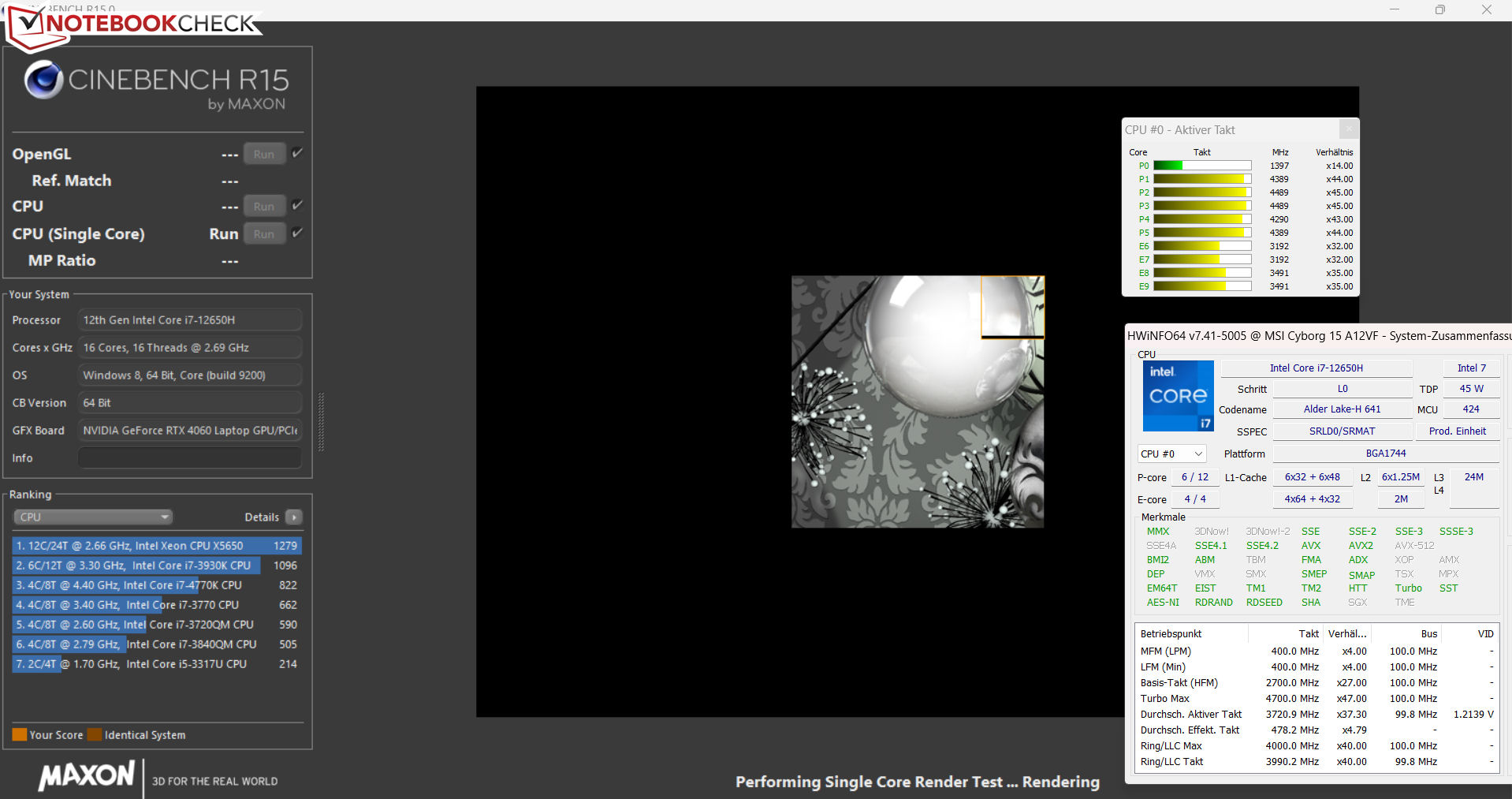Click the MAXON logo at the bottom

coord(87,775)
